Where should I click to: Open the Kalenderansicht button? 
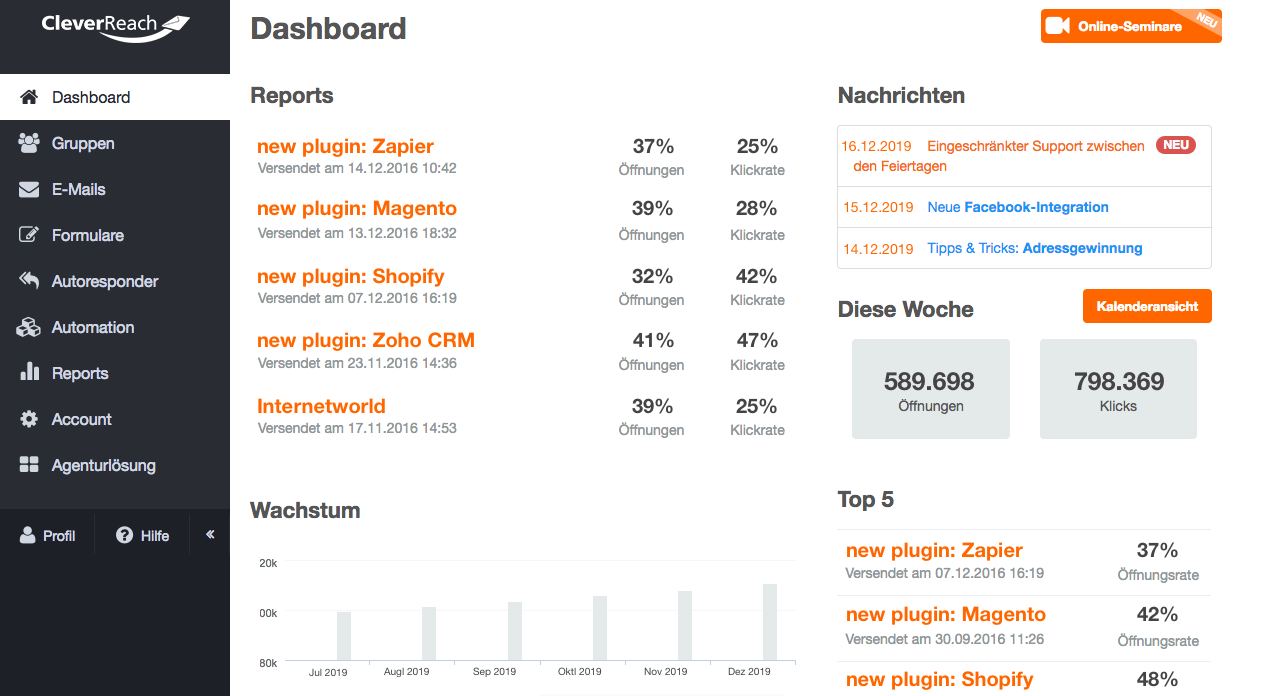[x=1147, y=306]
